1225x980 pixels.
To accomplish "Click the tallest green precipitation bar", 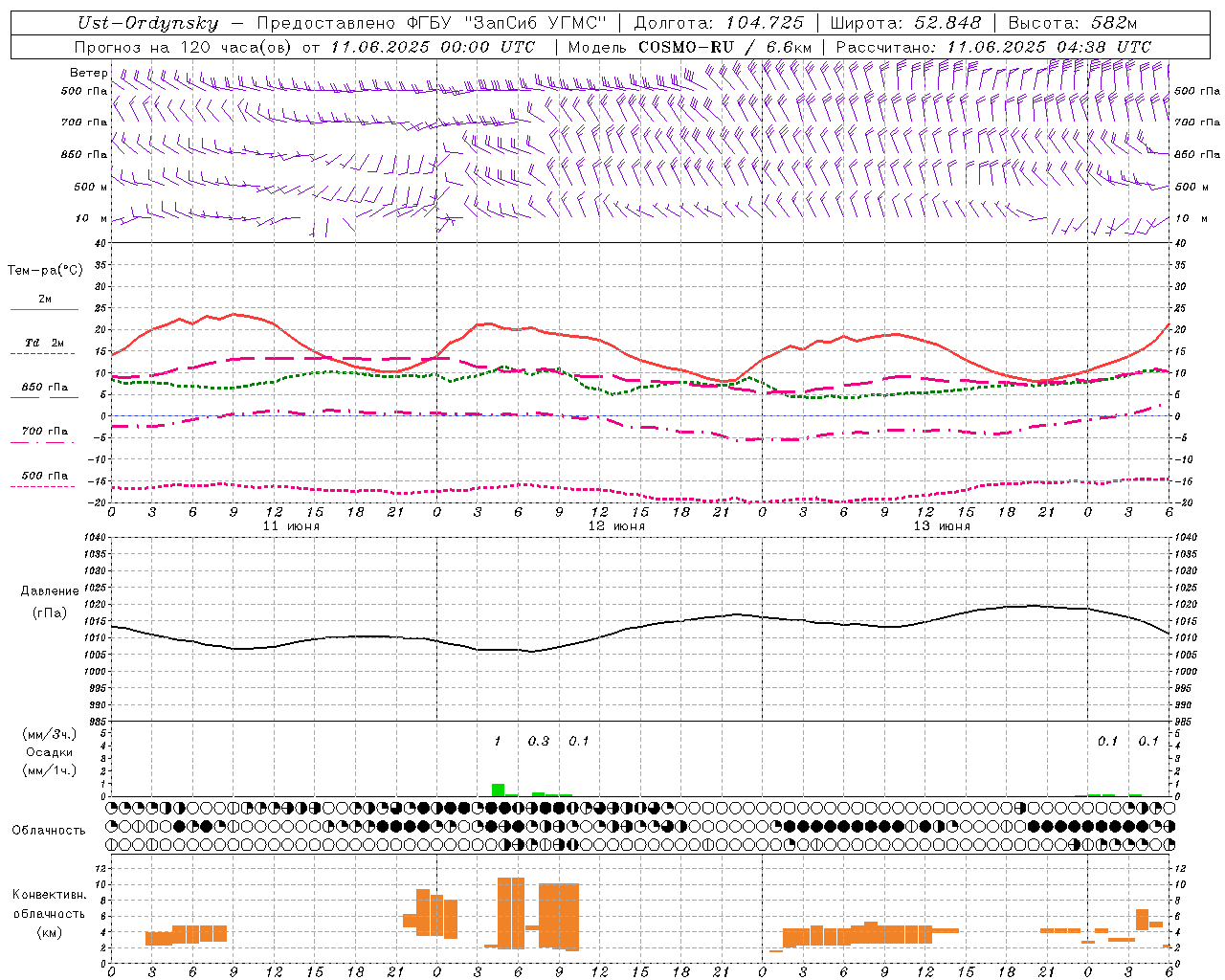I will (498, 790).
